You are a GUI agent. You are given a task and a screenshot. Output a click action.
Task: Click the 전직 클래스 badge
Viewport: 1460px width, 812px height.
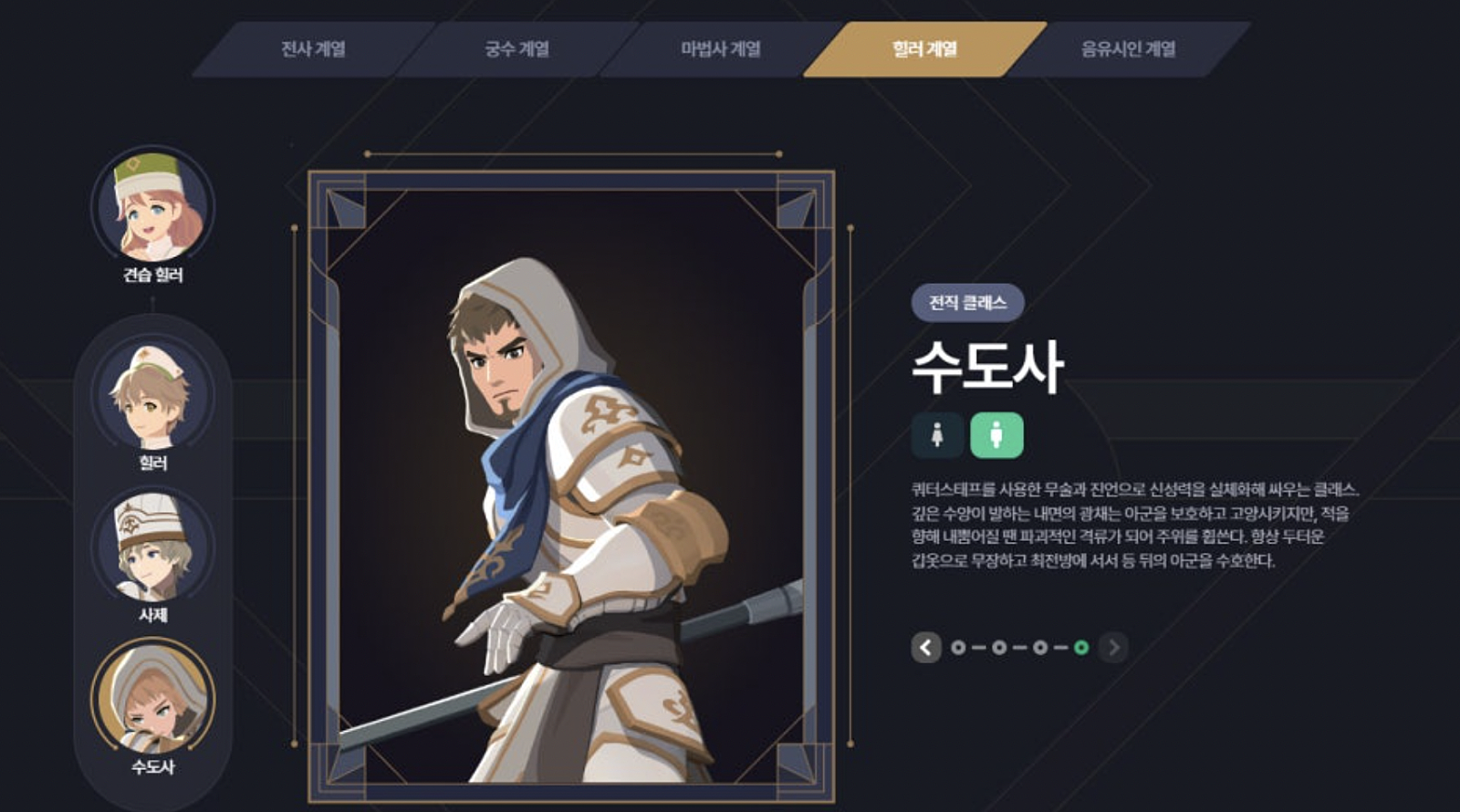tap(967, 303)
